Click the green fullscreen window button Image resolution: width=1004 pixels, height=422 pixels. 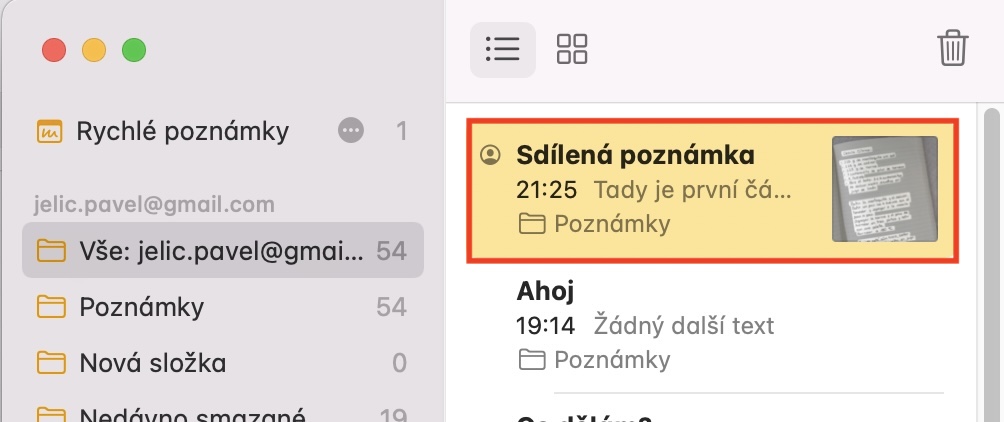[133, 49]
